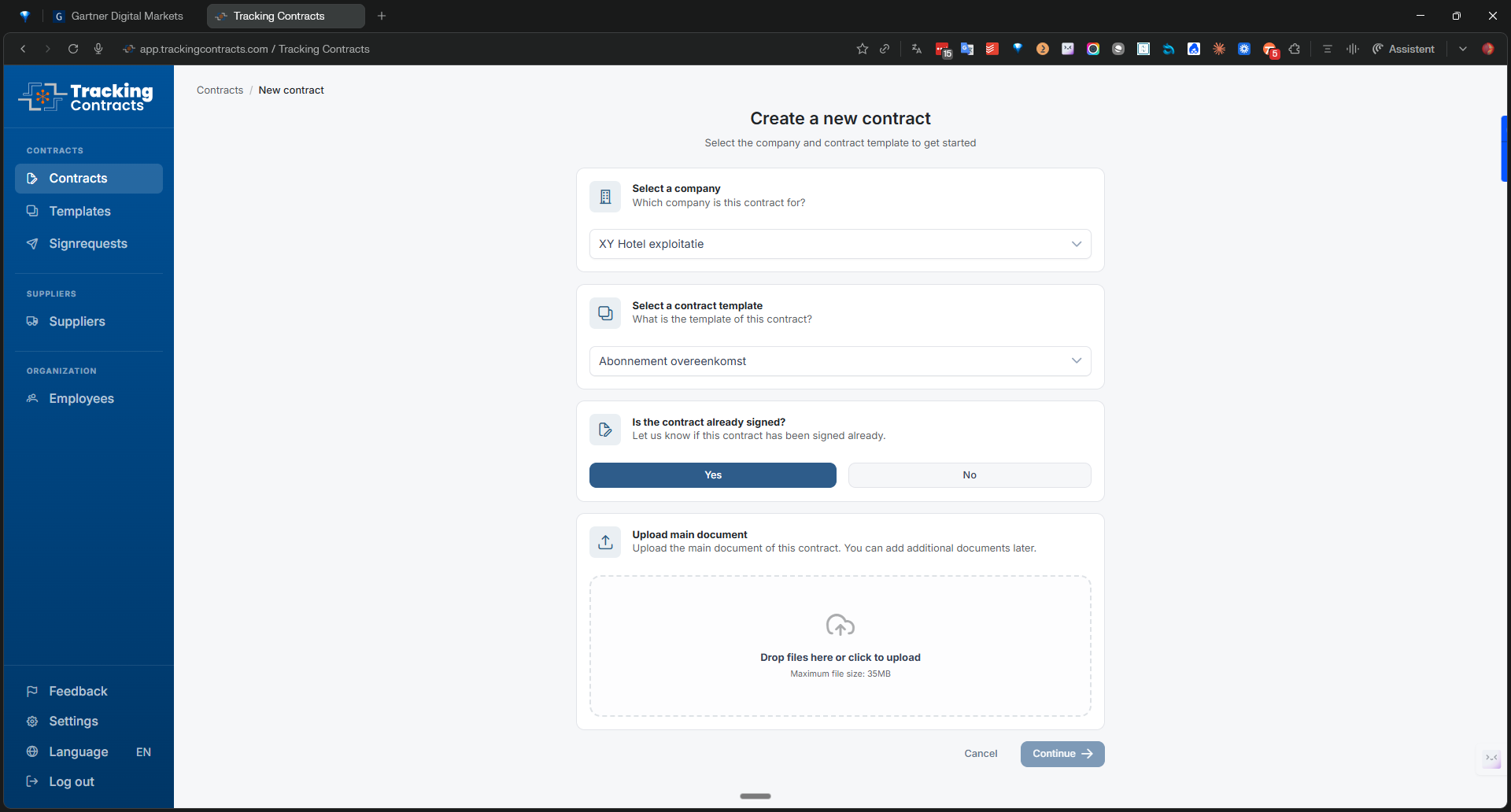Click the copy link icon in address bar

tap(885, 49)
